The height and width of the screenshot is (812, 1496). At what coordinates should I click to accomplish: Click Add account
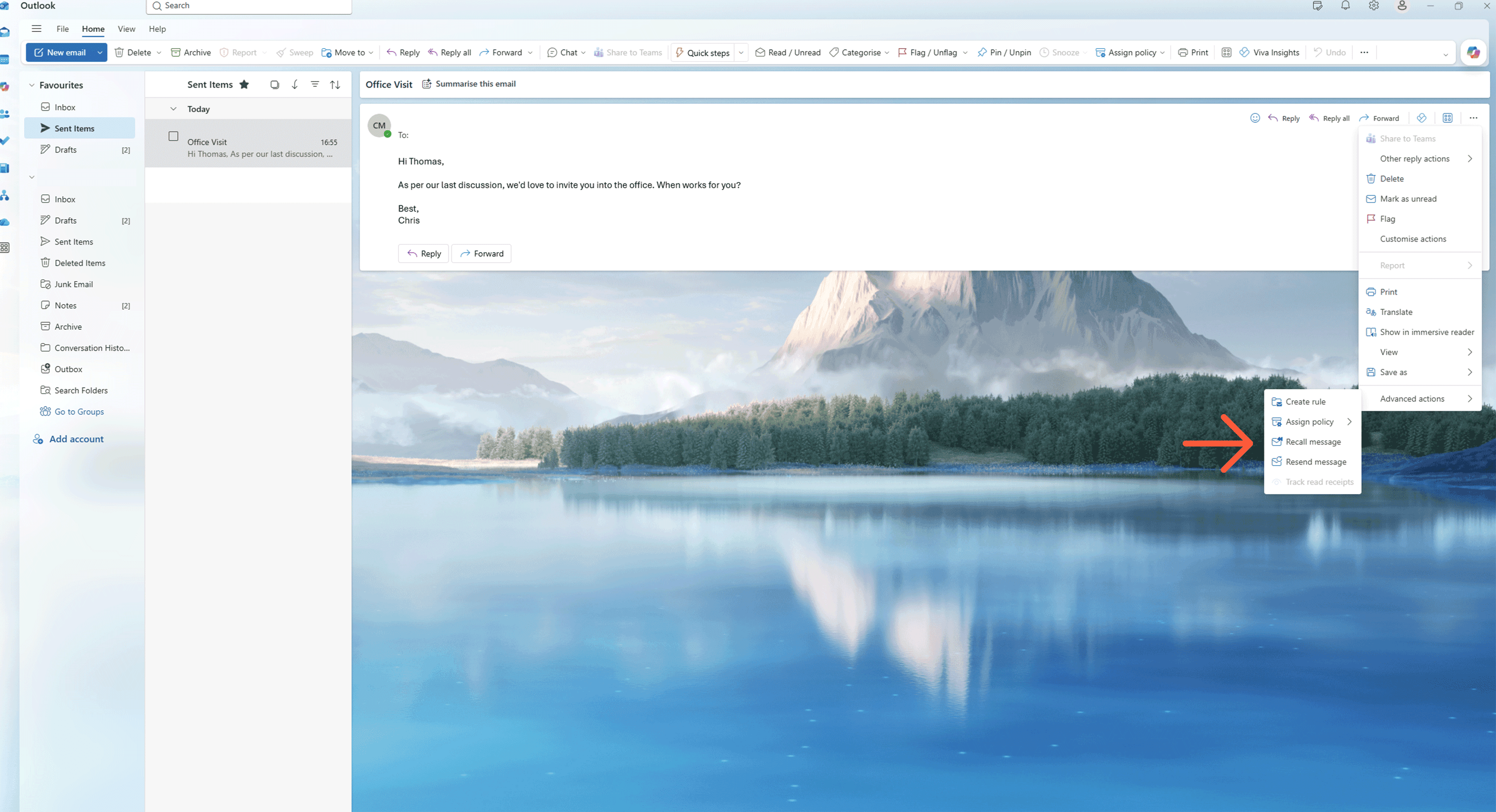click(x=68, y=439)
